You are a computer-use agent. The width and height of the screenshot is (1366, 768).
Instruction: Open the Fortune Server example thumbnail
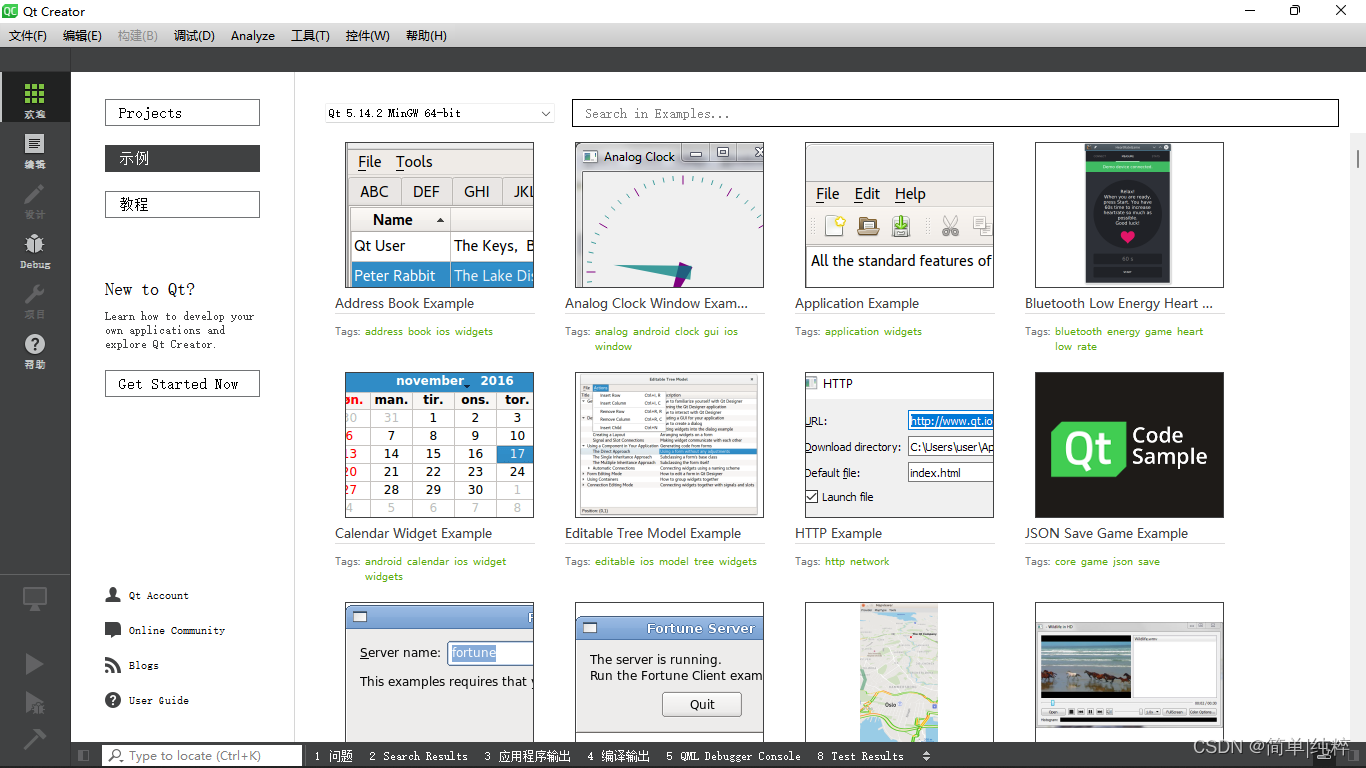(x=670, y=672)
